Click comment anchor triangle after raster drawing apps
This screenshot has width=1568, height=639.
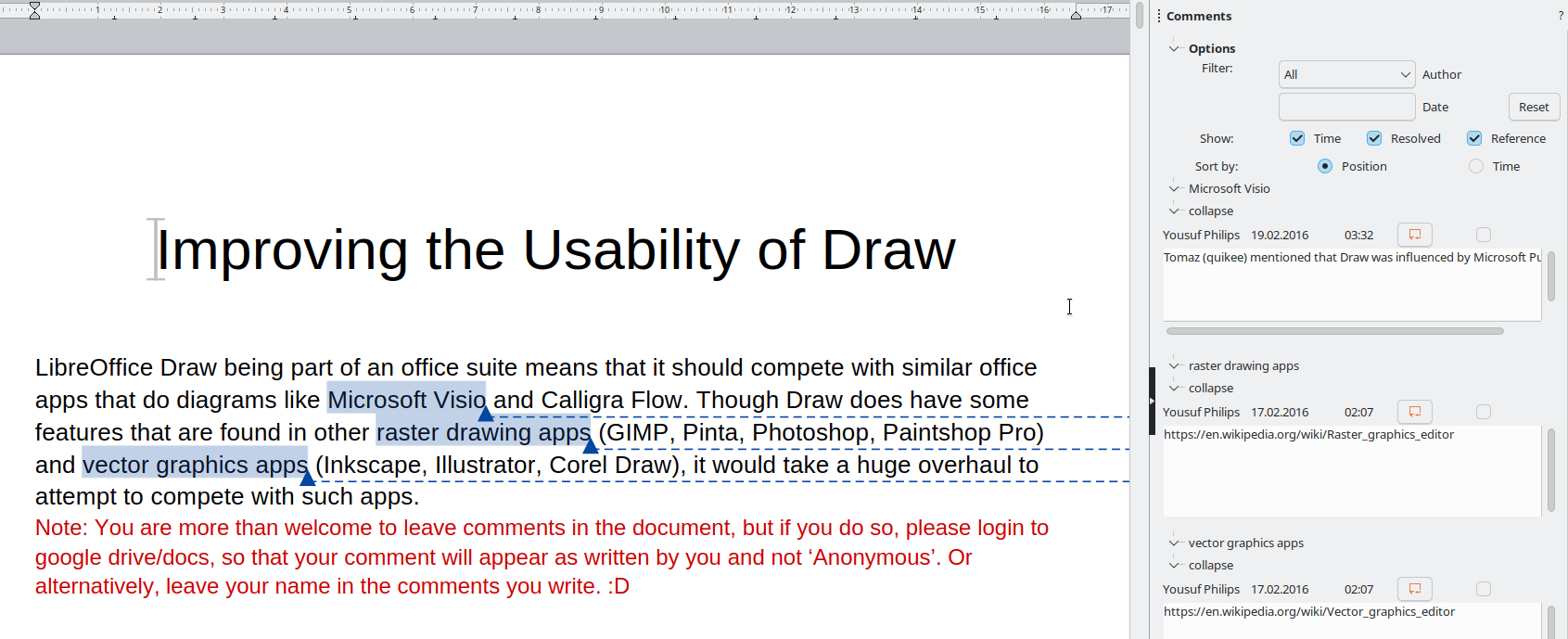pyautogui.click(x=591, y=446)
